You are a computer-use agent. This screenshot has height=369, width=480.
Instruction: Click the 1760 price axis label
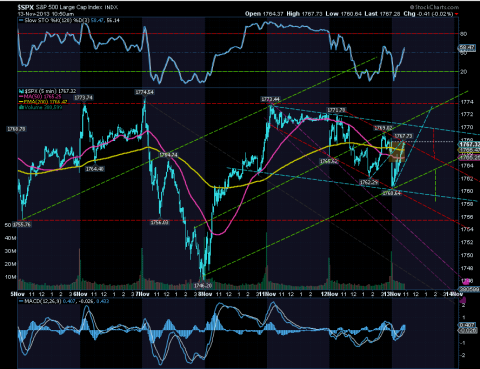(x=467, y=191)
